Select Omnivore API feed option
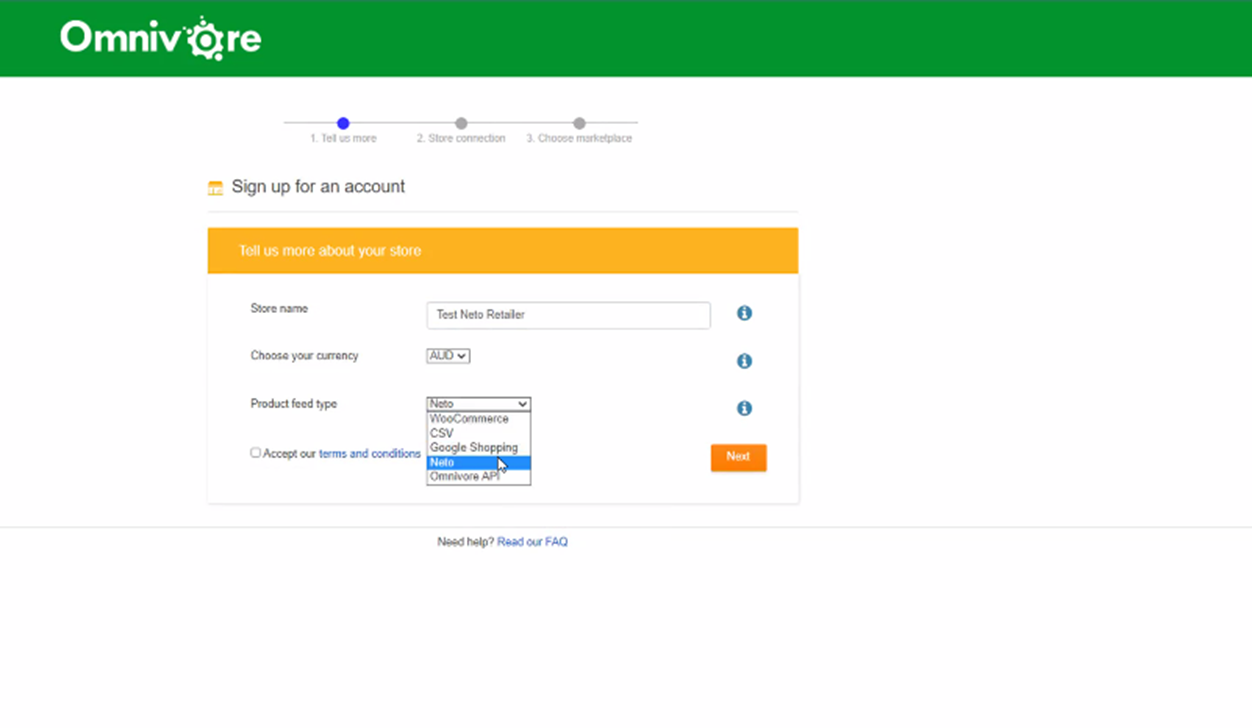1252x728 pixels. 468,476
